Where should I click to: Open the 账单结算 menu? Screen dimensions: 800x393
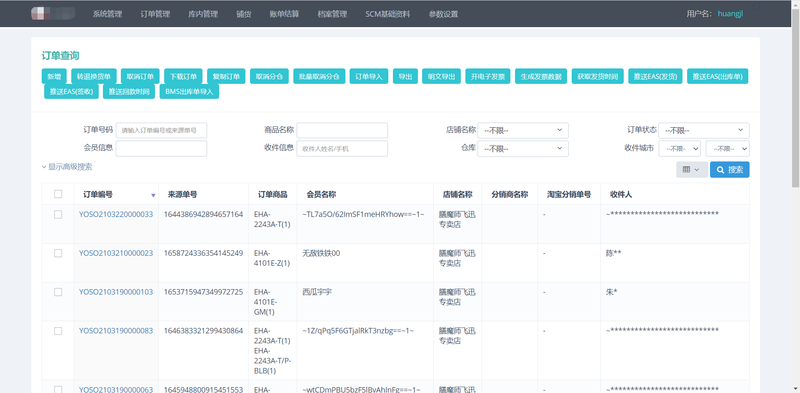[284, 14]
